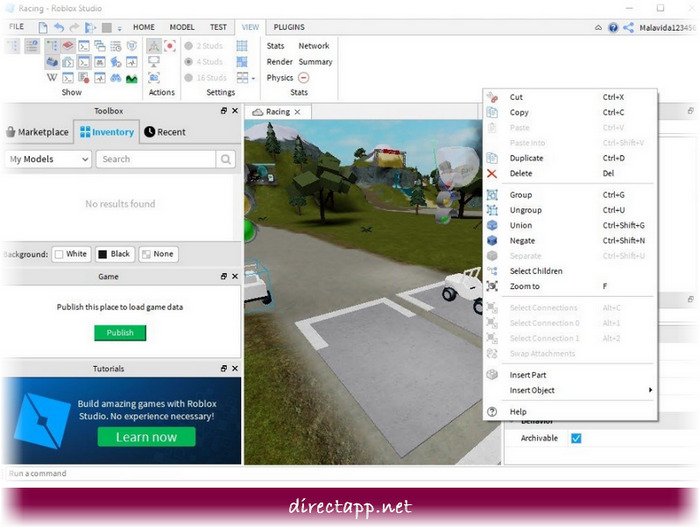Choose Duplicate from the context menu

coord(570,158)
